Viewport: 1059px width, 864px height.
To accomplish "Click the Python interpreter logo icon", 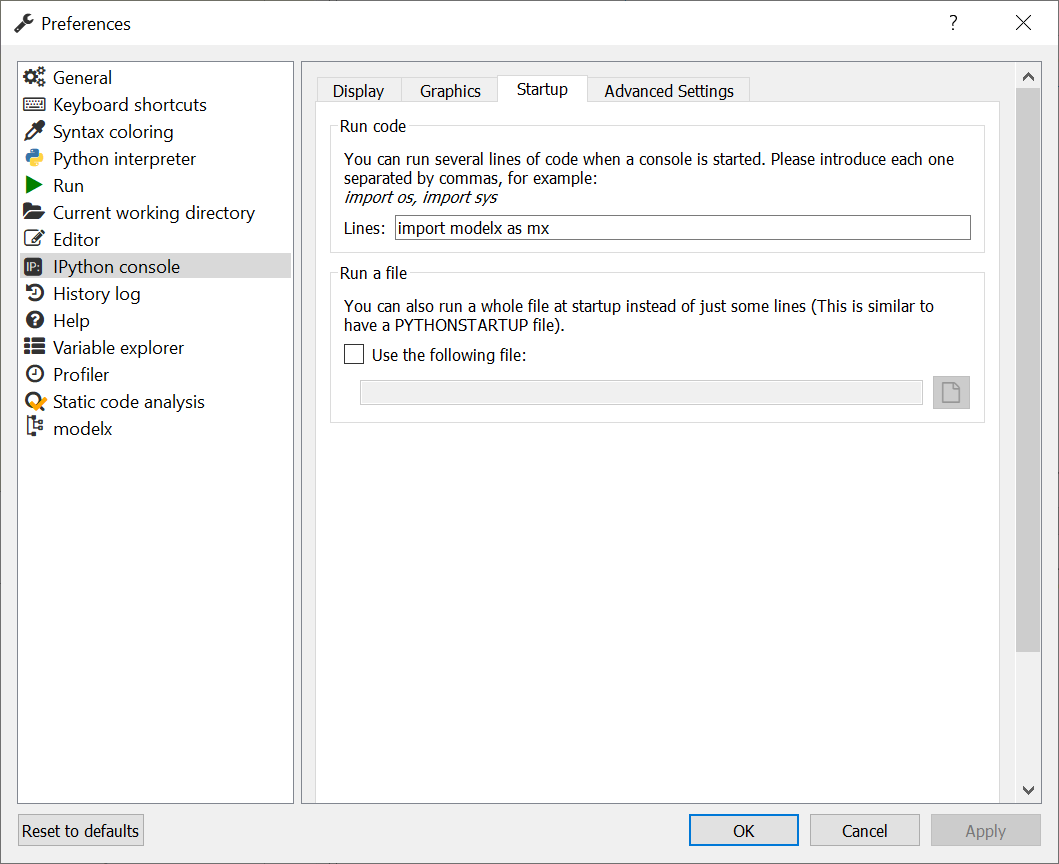I will point(35,158).
